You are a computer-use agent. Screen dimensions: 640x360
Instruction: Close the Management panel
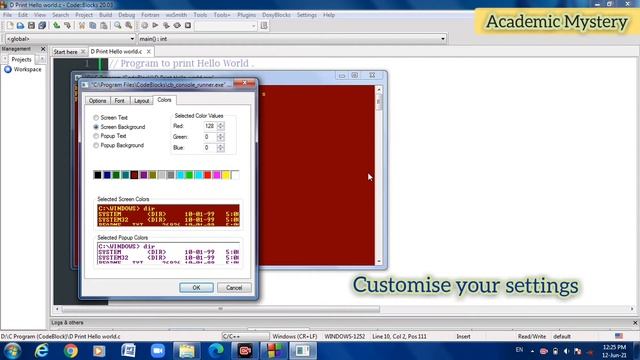point(43,49)
